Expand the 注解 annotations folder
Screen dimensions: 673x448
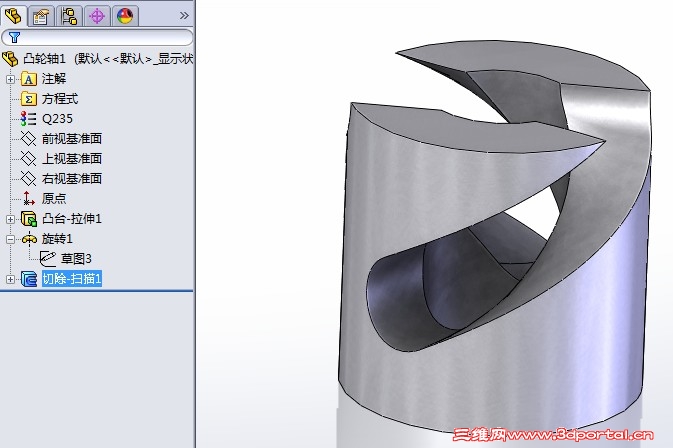coord(10,79)
